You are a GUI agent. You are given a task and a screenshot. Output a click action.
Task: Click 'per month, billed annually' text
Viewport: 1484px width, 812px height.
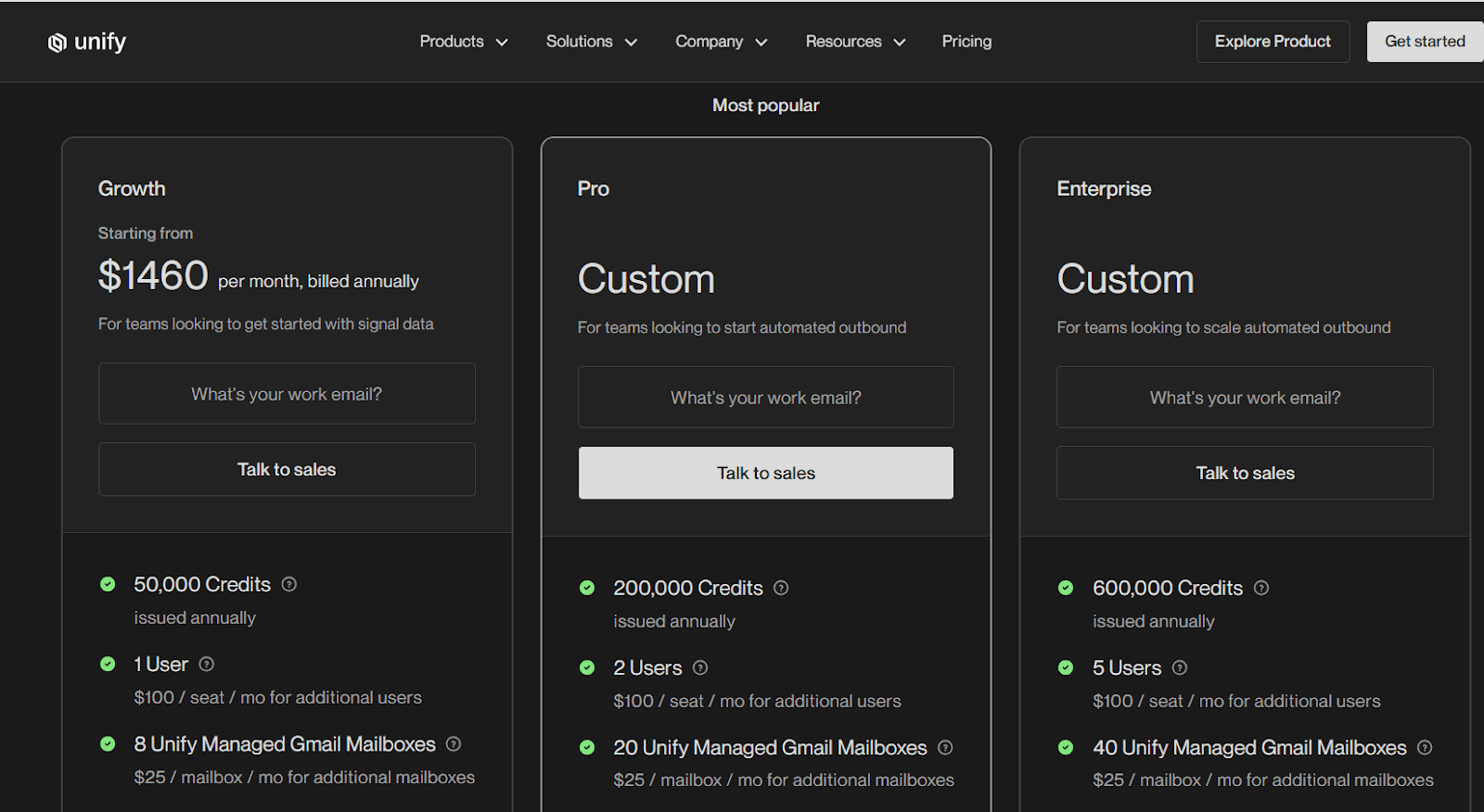(x=318, y=281)
